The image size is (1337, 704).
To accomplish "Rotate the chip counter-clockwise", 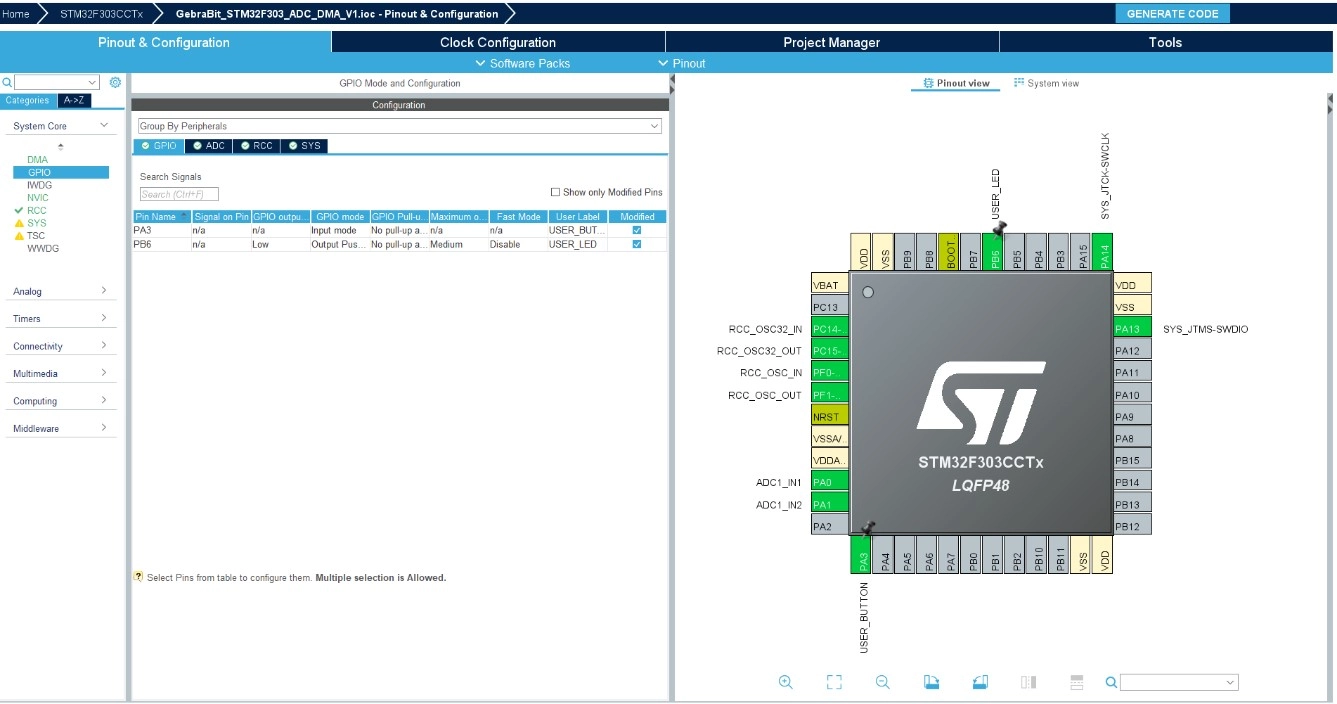I will click(x=980, y=682).
